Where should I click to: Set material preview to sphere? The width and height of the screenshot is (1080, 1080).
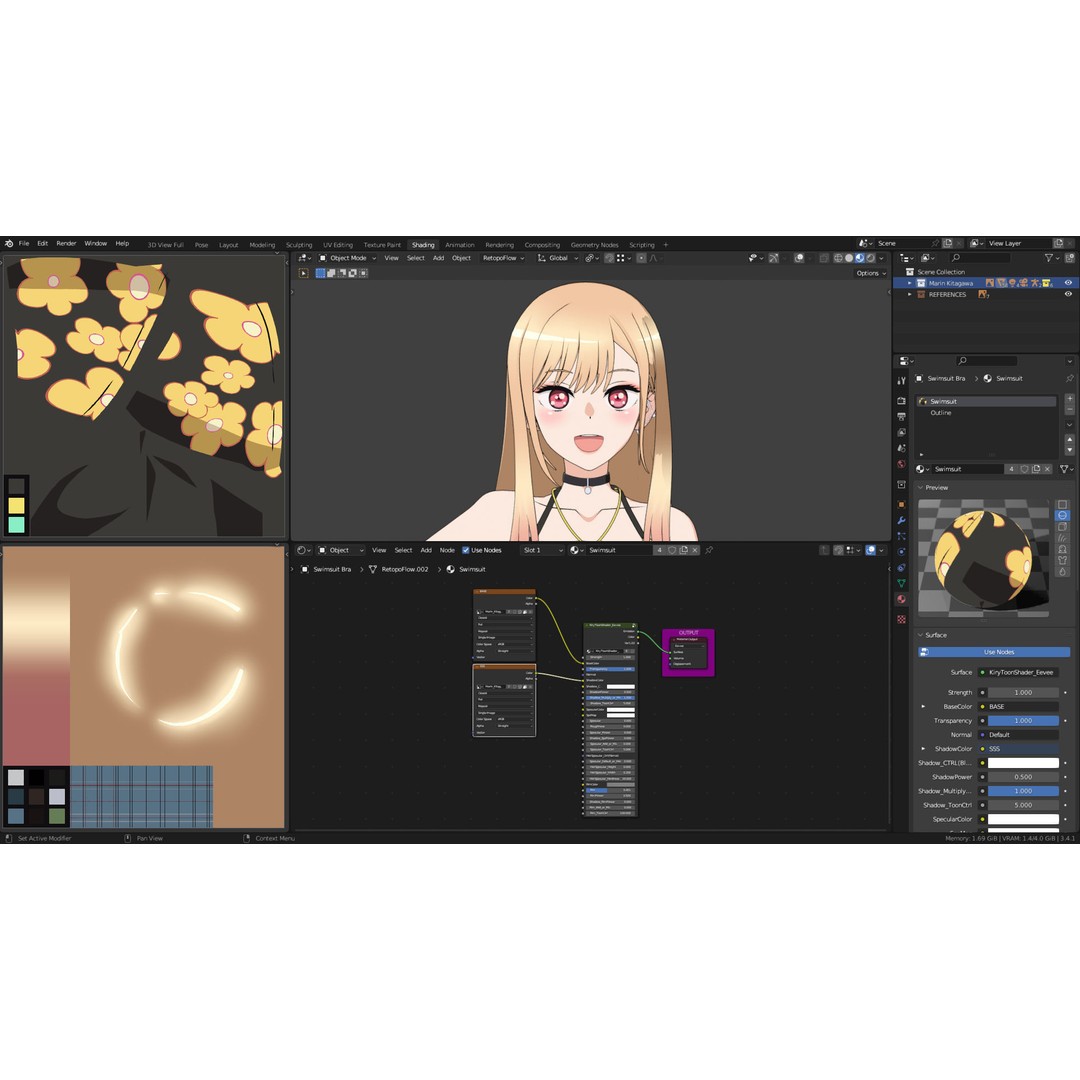[1063, 516]
